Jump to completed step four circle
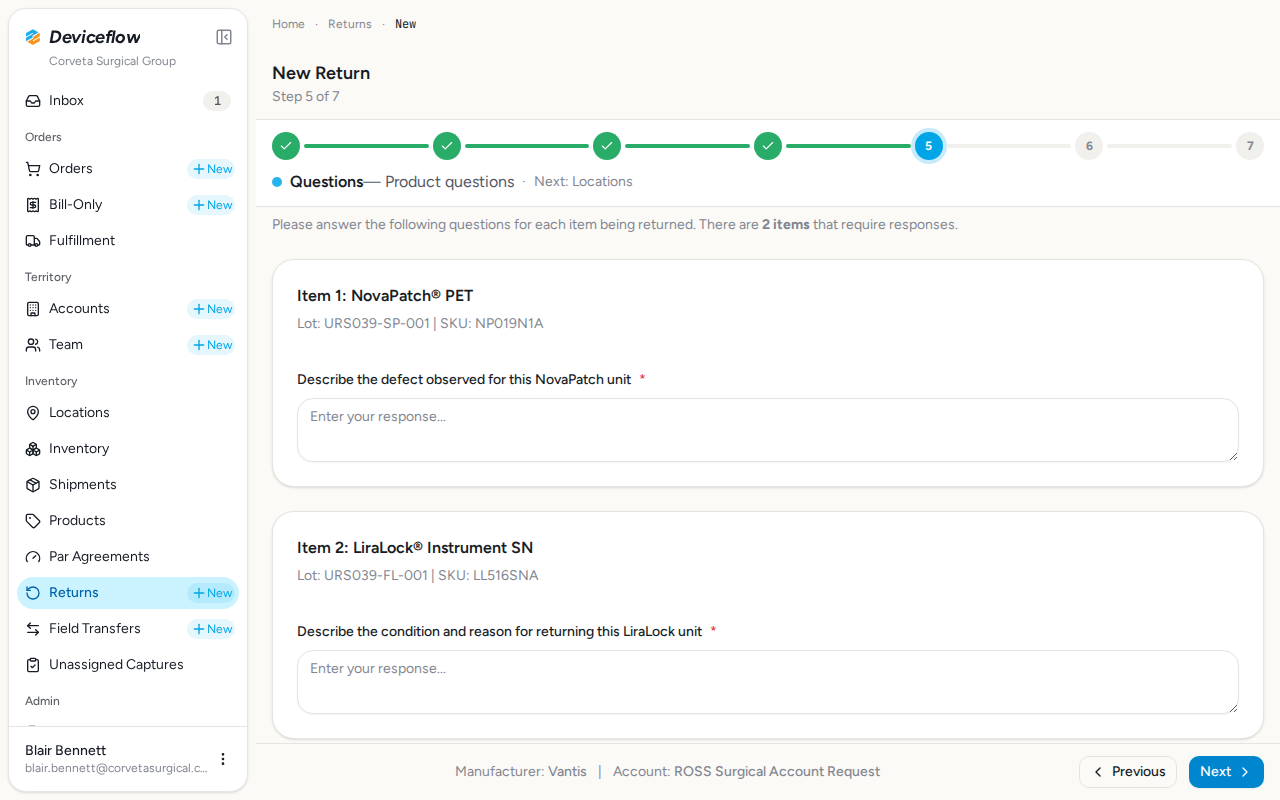1280x800 pixels. tap(768, 146)
